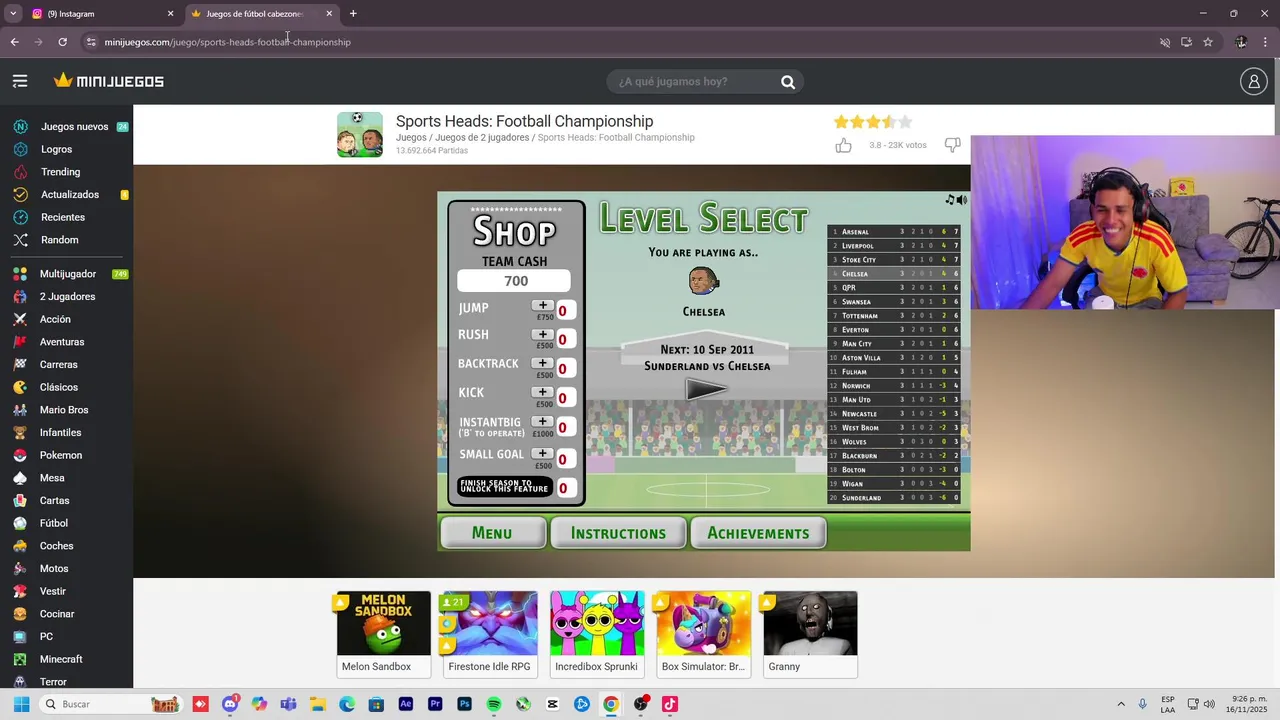This screenshot has width=1280, height=720.
Task: Open the game Achievements button
Action: (758, 533)
